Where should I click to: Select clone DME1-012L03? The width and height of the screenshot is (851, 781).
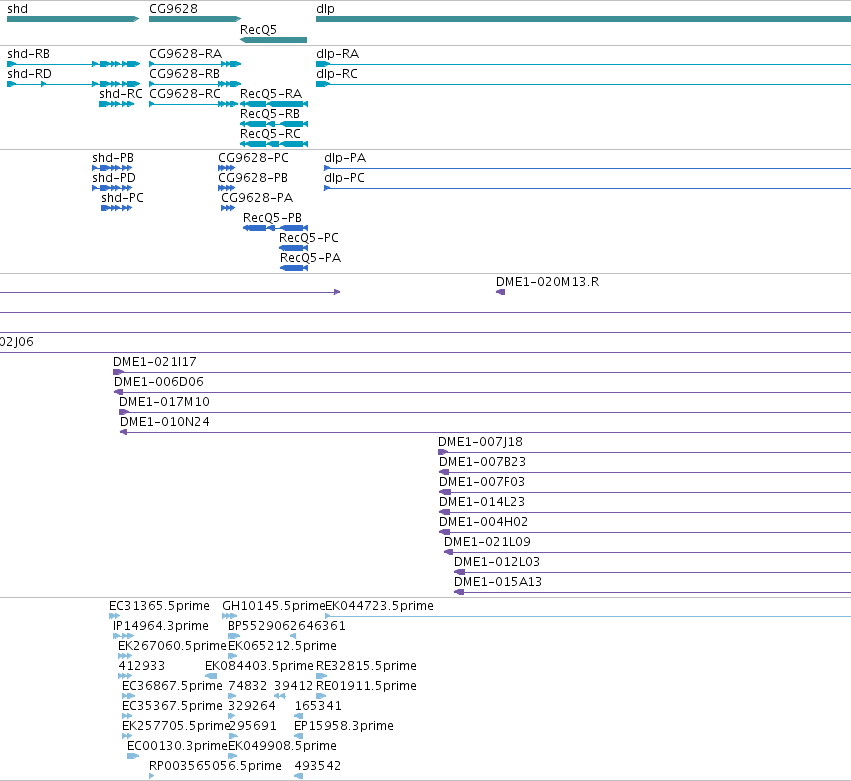tap(497, 563)
